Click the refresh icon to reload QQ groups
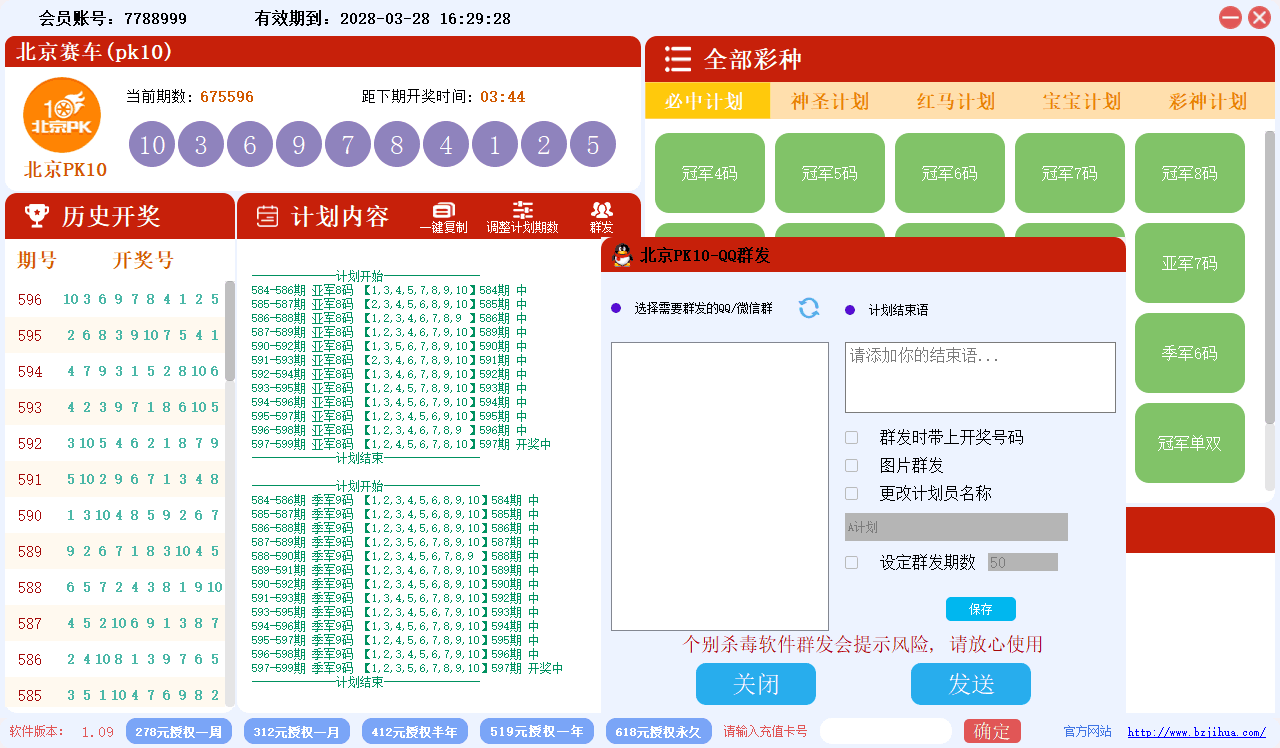The image size is (1280, 748). pos(809,309)
